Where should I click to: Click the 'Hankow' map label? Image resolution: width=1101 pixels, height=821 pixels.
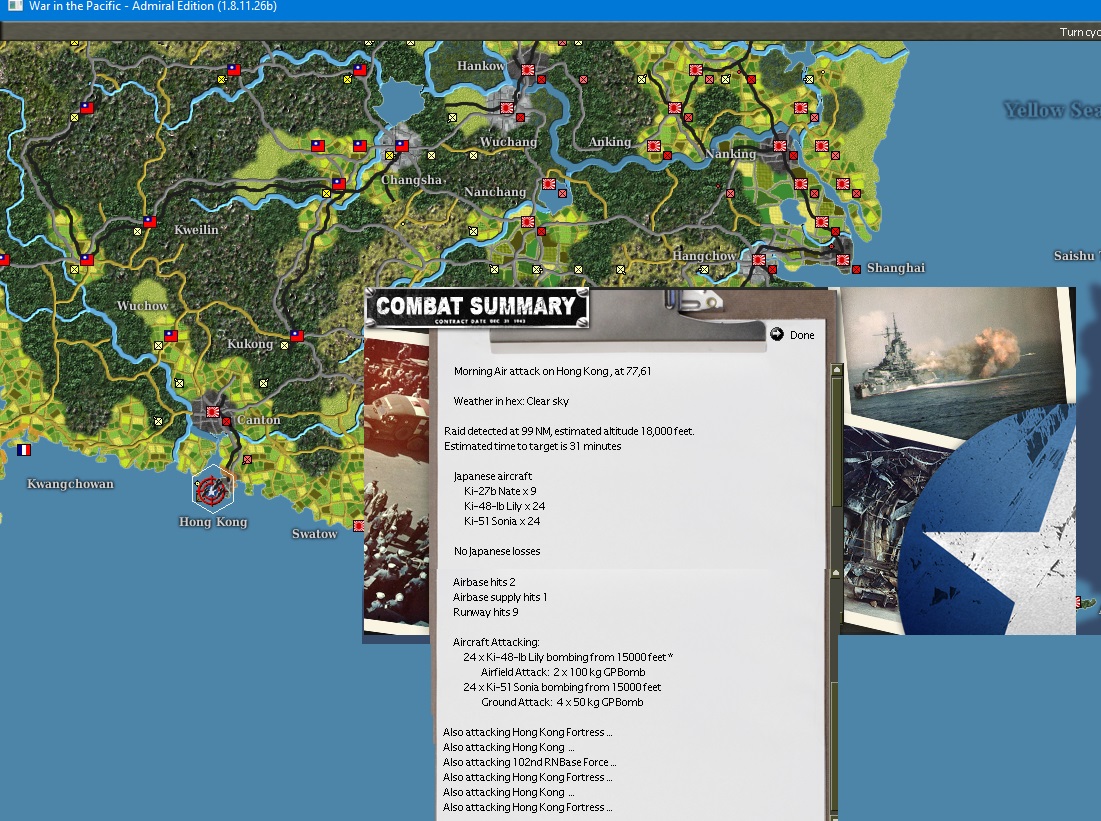[x=480, y=66]
